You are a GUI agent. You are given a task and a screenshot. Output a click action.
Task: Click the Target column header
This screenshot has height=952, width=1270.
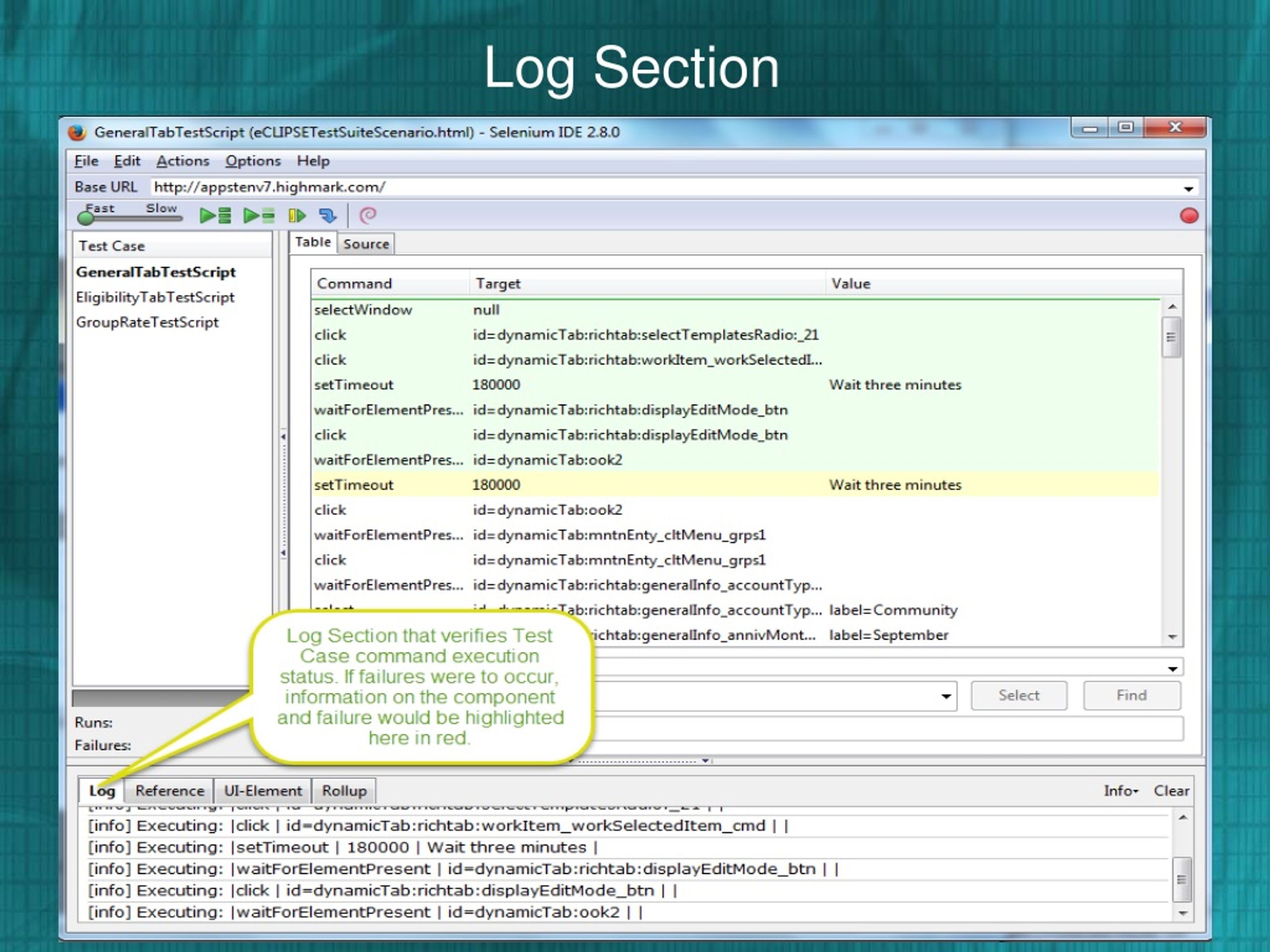click(647, 284)
